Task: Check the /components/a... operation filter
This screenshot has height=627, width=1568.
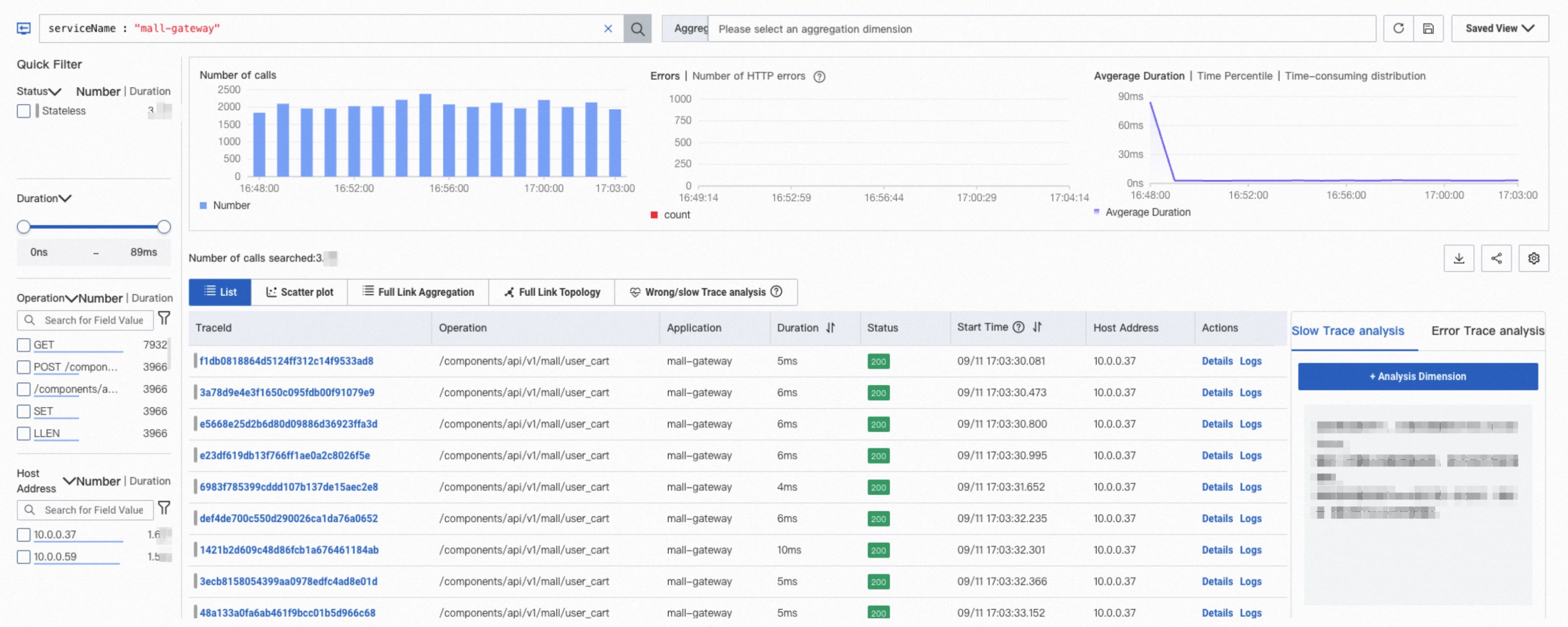Action: [24, 389]
